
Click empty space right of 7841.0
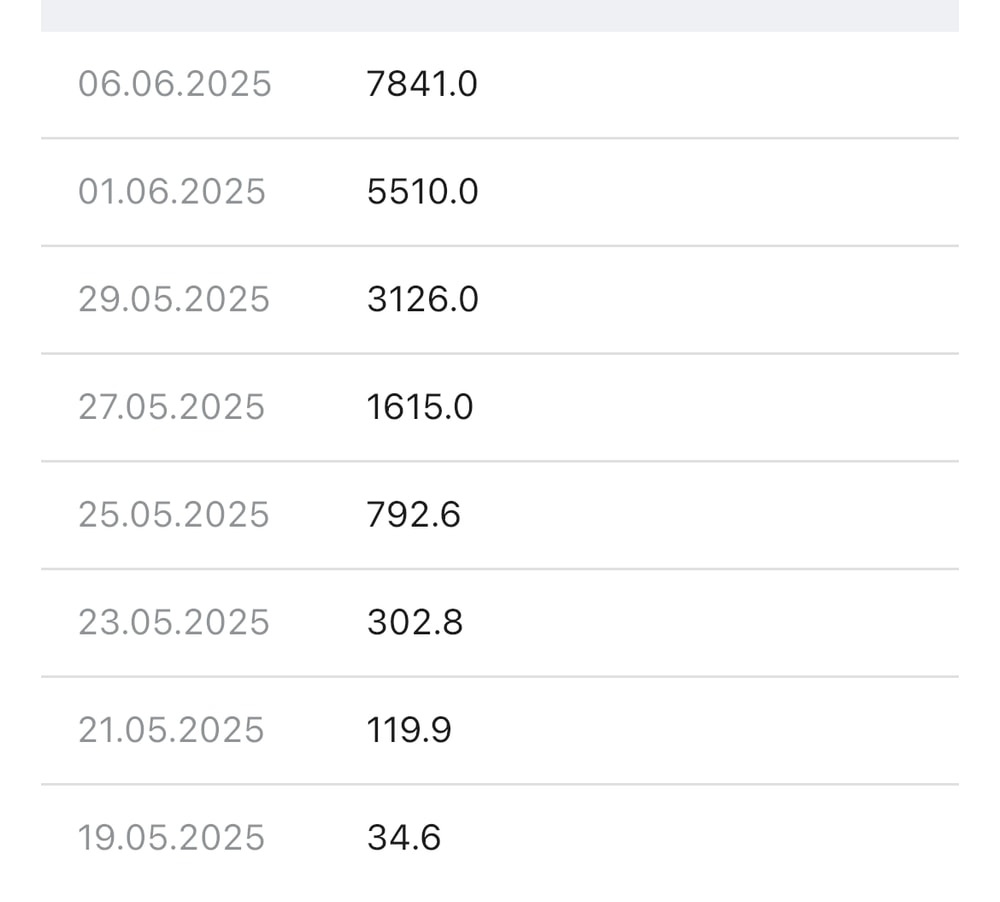pyautogui.click(x=720, y=84)
